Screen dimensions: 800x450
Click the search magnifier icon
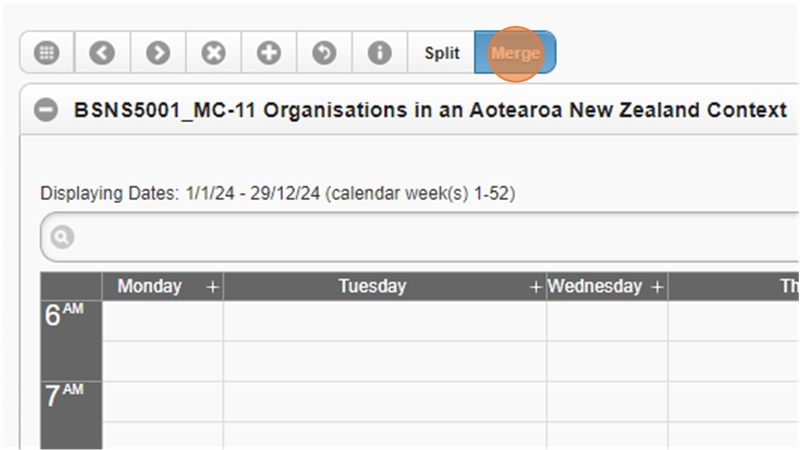pyautogui.click(x=62, y=238)
